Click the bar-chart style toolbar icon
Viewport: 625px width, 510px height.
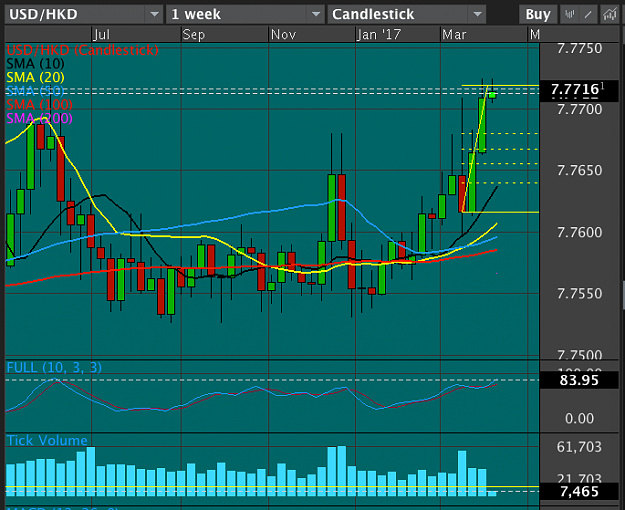(x=570, y=15)
